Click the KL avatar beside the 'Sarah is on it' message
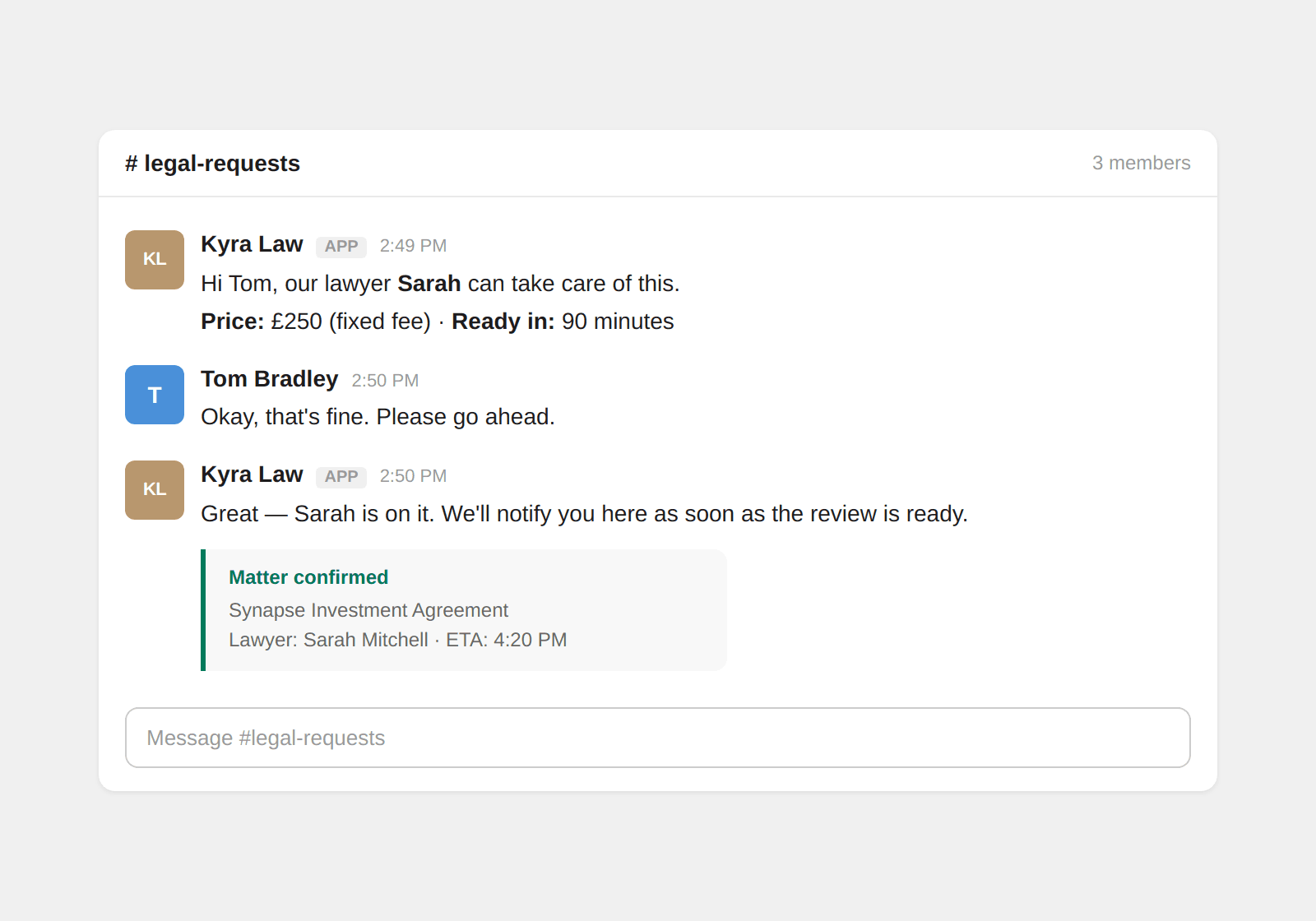Screen dimensions: 1316x921 point(155,490)
